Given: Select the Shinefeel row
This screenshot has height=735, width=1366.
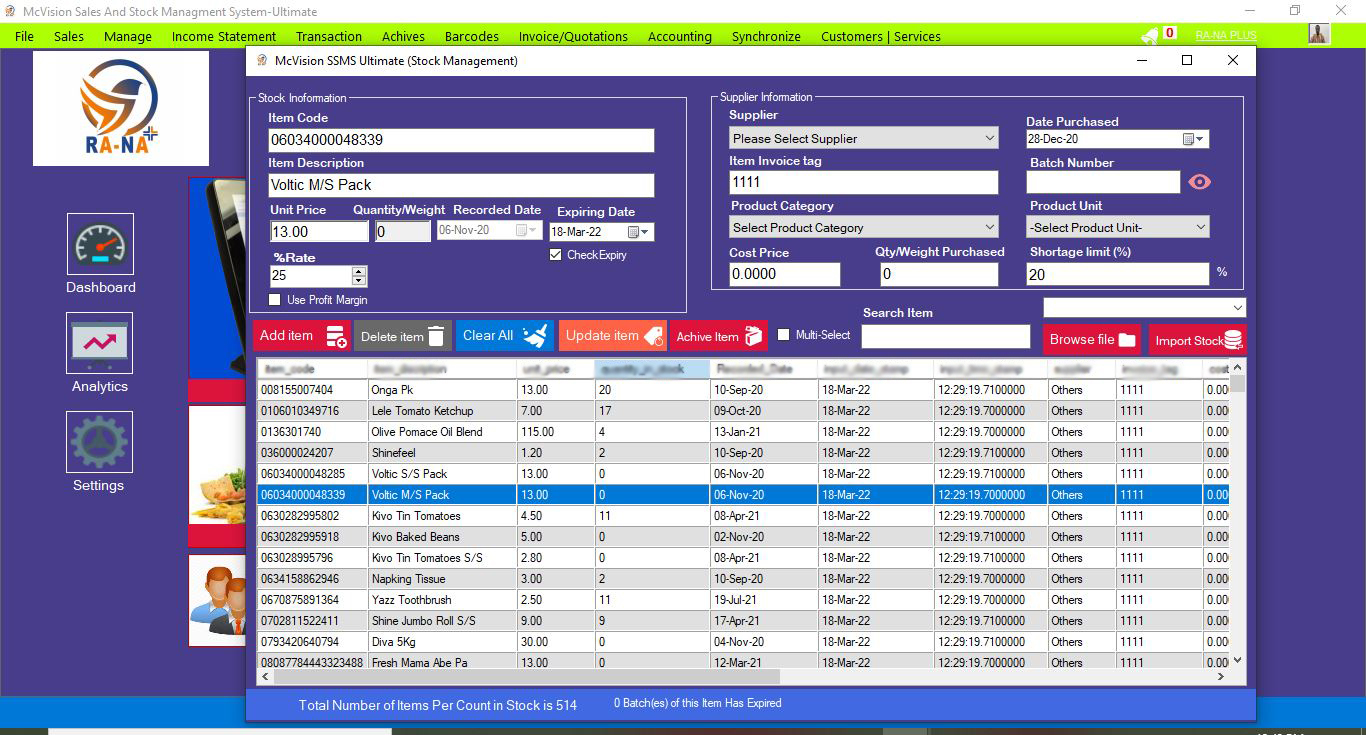Looking at the screenshot, I should click(x=743, y=452).
